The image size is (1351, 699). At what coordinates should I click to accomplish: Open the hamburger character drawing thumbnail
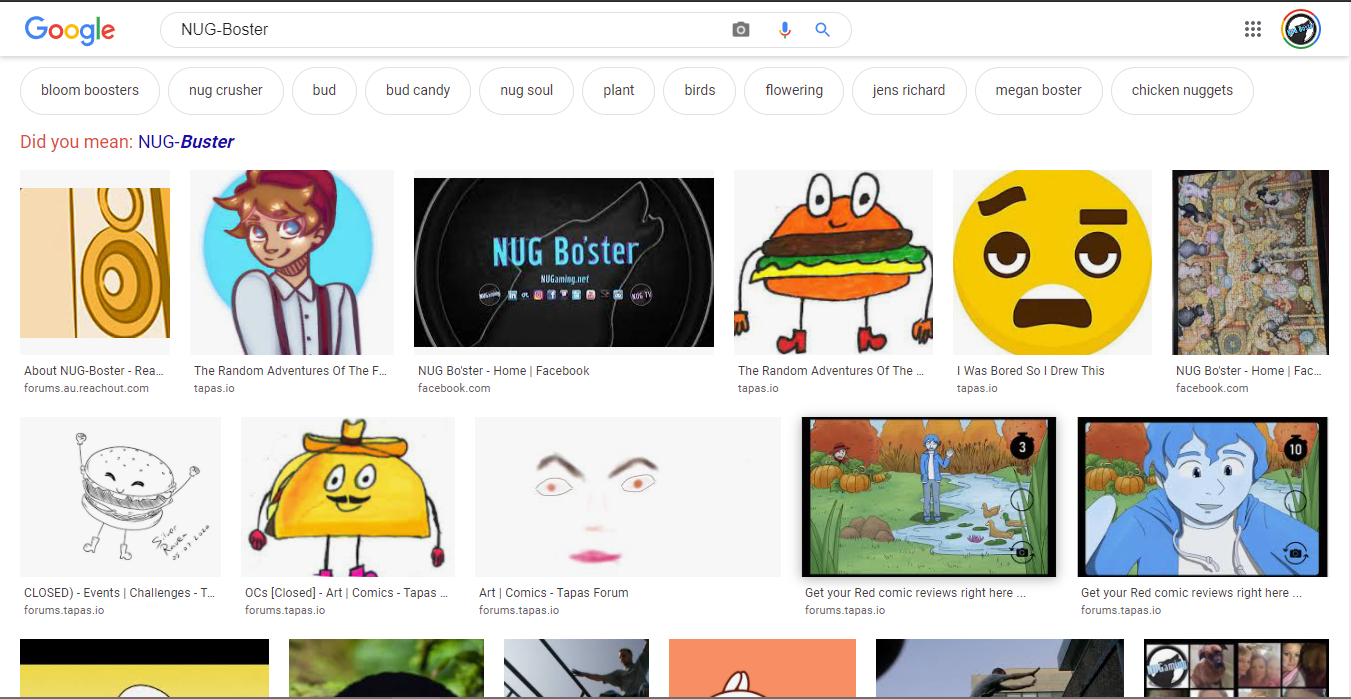tap(833, 262)
